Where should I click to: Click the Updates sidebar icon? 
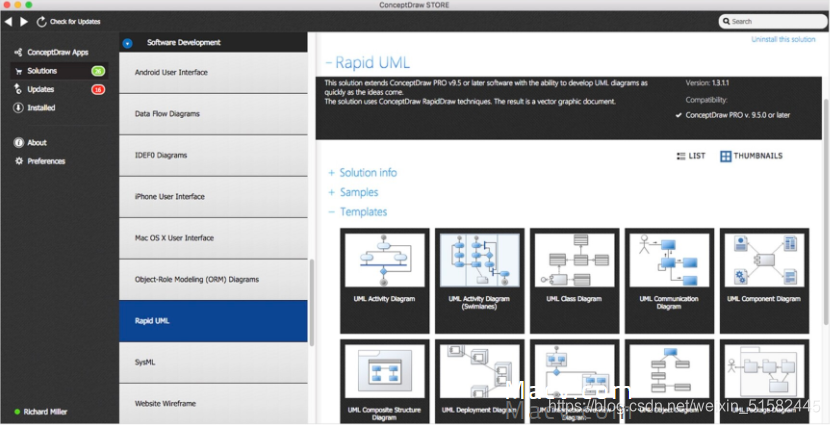point(19,89)
